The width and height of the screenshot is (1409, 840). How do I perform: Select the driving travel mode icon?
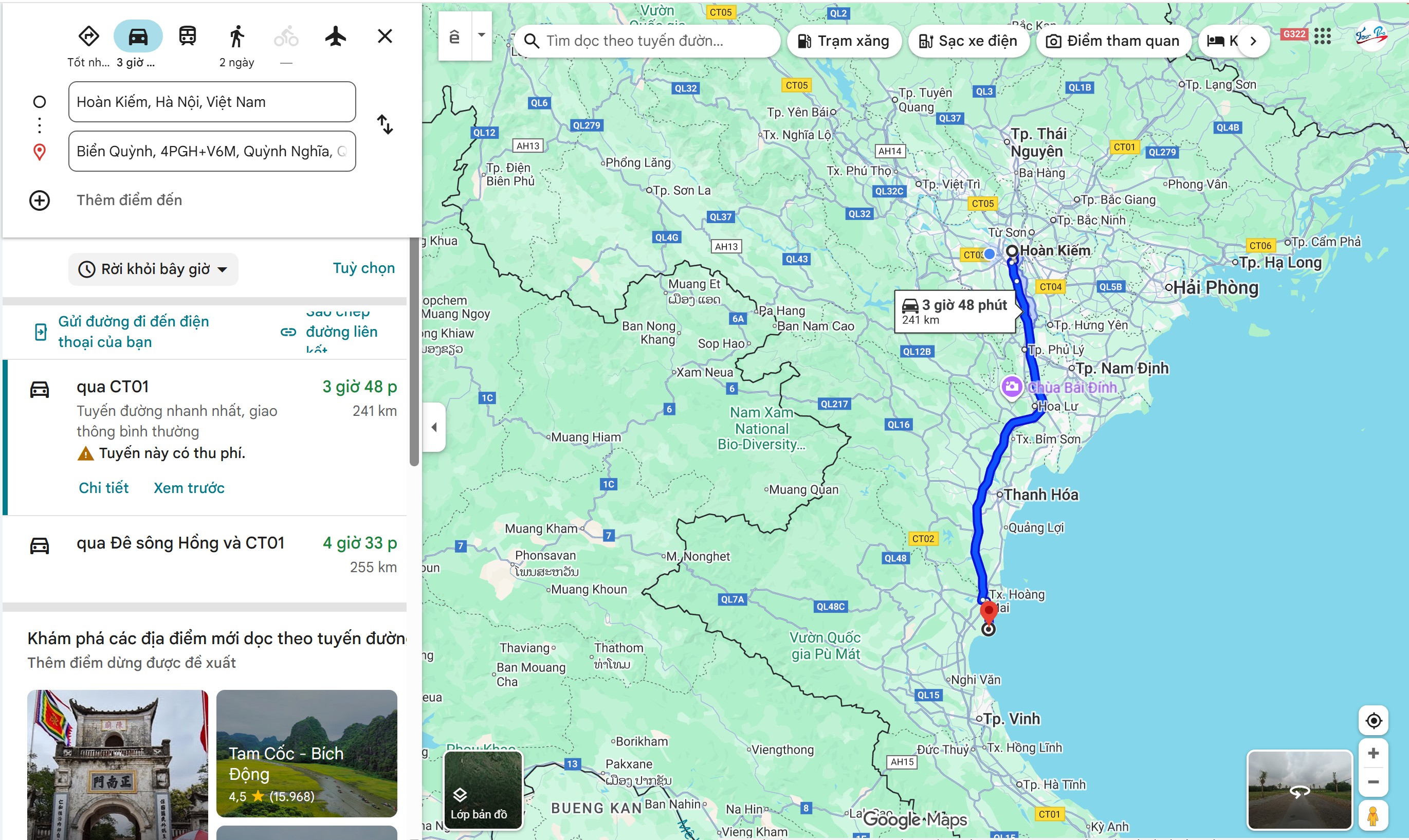(138, 37)
